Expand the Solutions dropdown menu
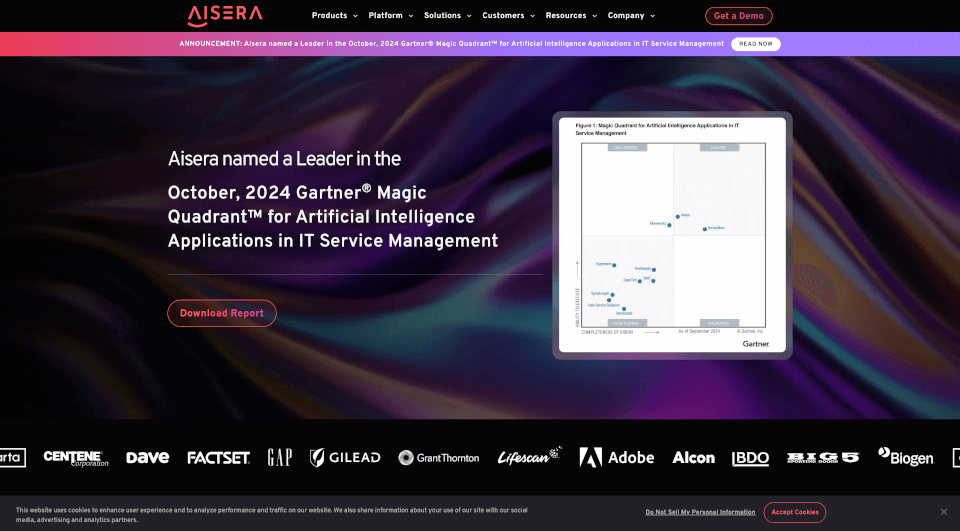 point(447,16)
